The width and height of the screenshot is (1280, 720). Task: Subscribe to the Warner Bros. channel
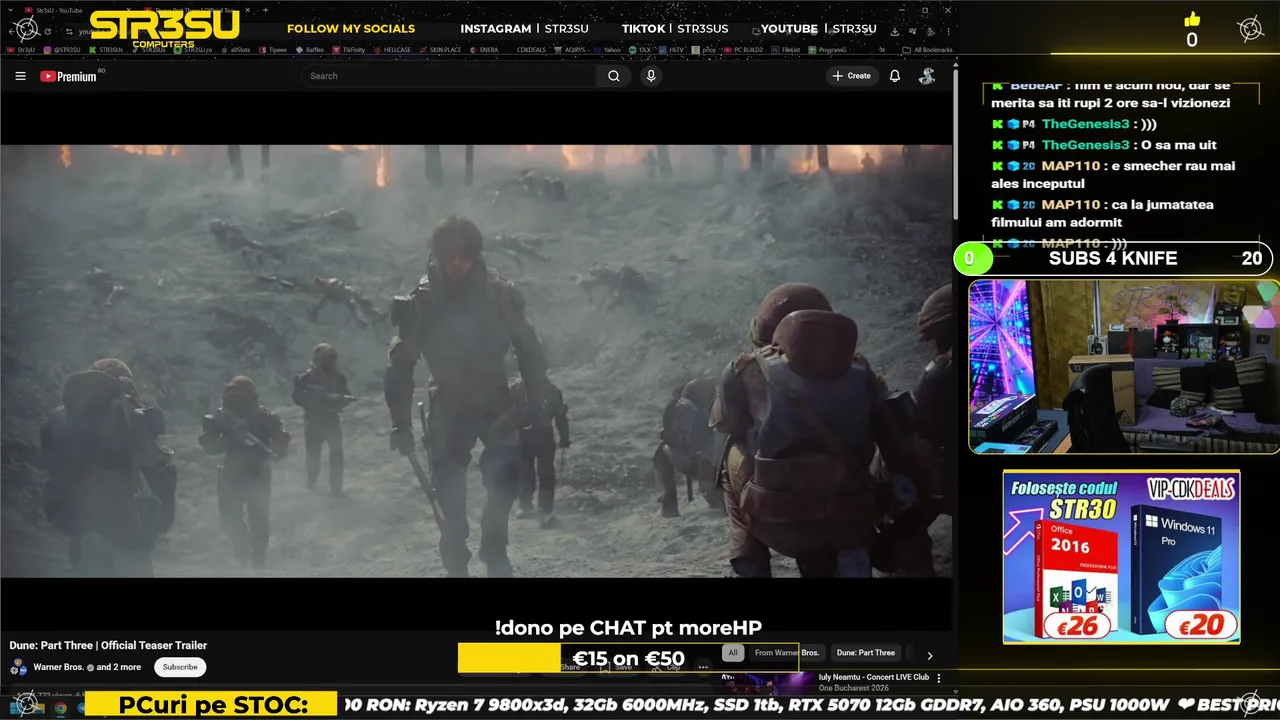click(180, 667)
